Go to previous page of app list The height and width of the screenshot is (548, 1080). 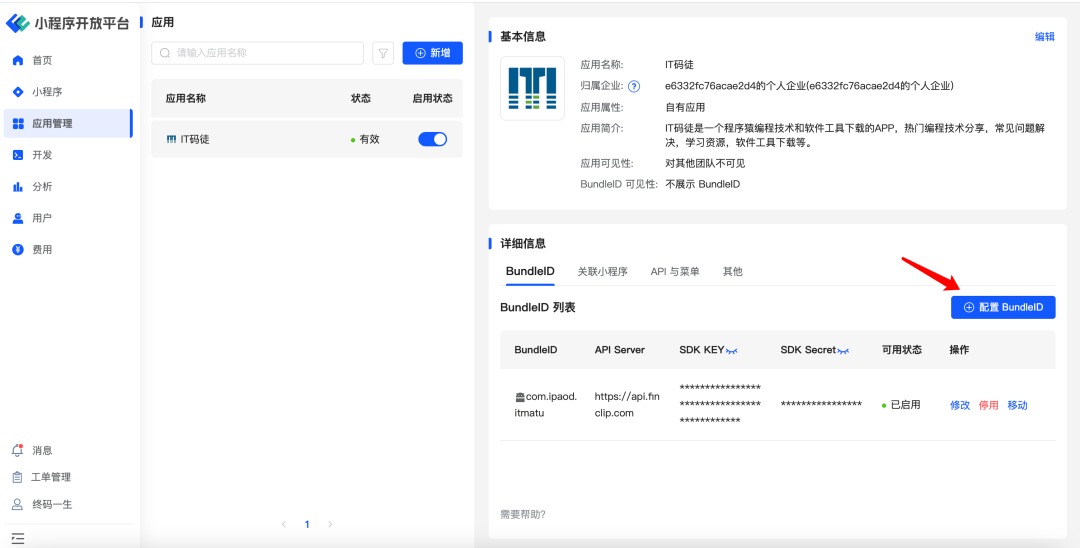tap(284, 524)
